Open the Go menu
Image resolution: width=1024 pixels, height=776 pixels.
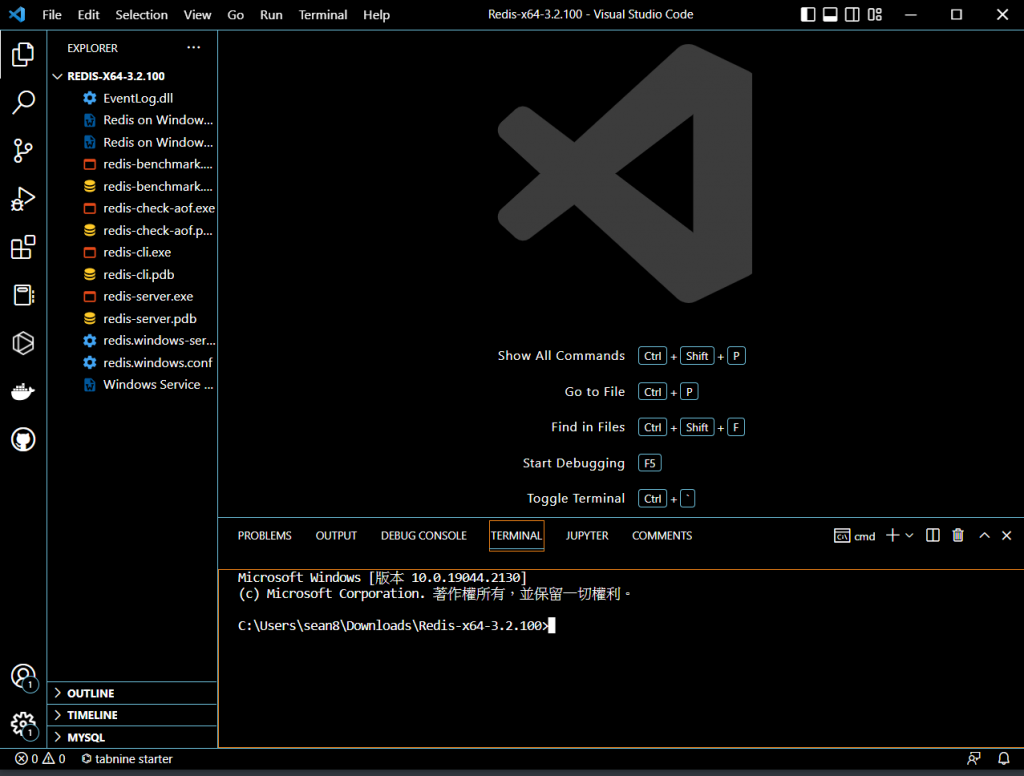[236, 14]
